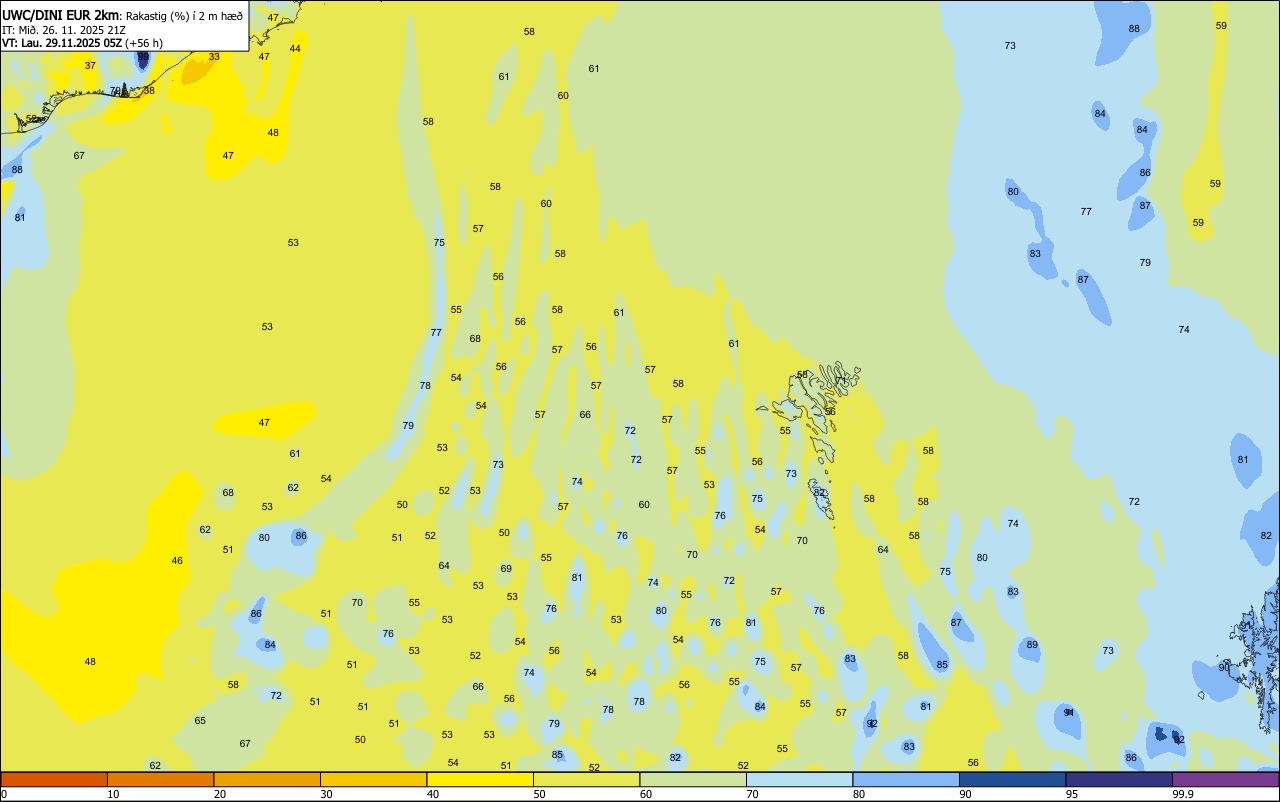Screen dimensions: 1280x802
Task: Click the legend tick label "40"
Action: [x=432, y=794]
